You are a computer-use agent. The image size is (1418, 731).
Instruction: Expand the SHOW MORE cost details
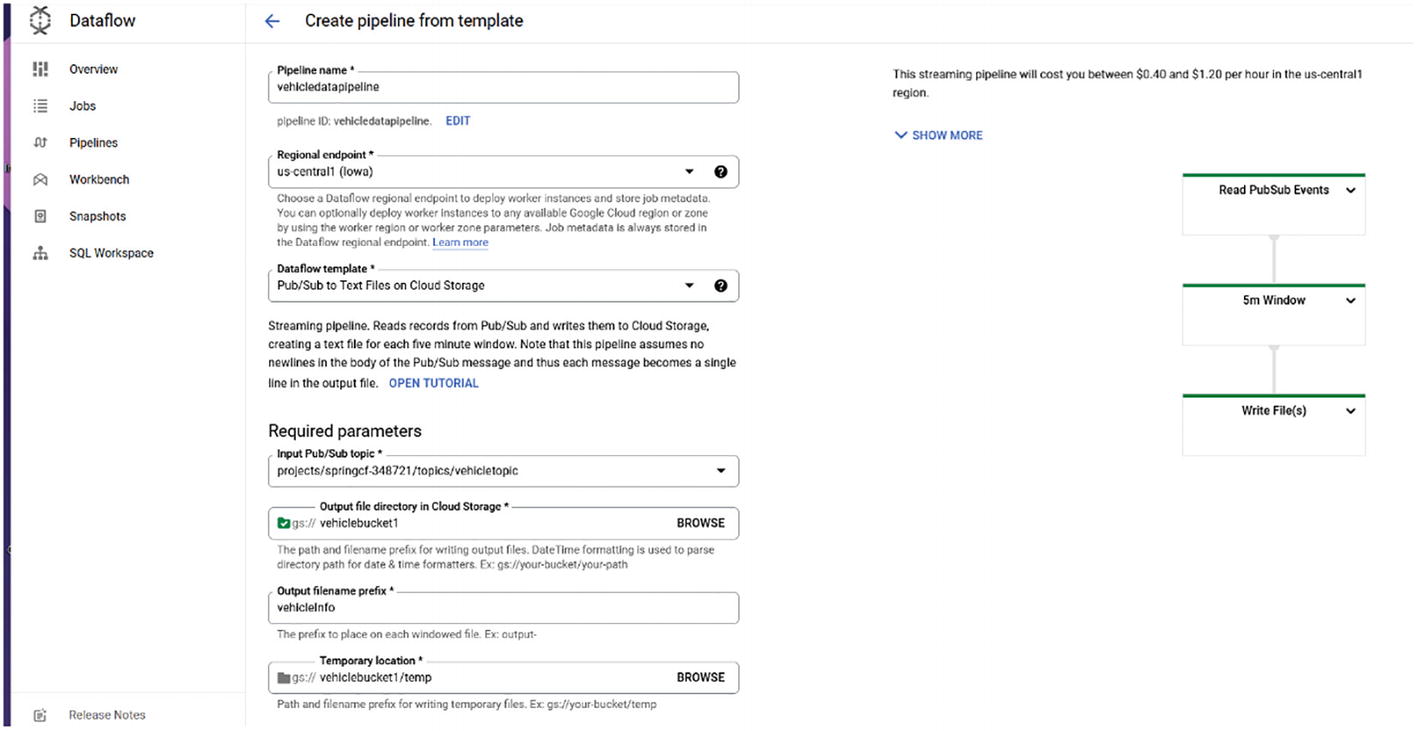(939, 135)
